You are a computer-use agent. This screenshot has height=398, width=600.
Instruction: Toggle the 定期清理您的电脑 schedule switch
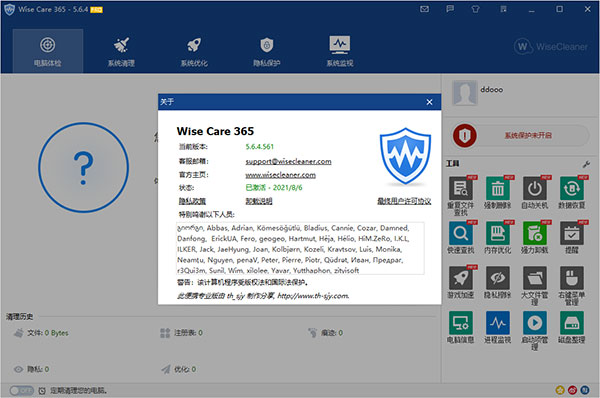tap(22, 390)
